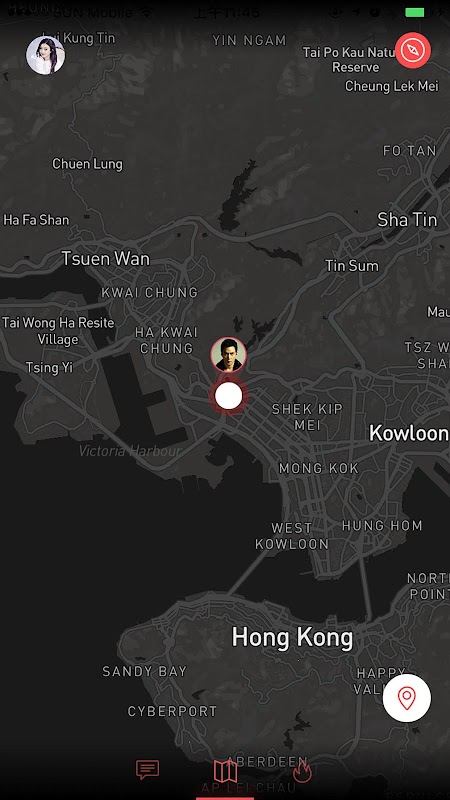The width and height of the screenshot is (450, 800).
Task: Click the Kowloon label on map
Action: [x=409, y=433]
